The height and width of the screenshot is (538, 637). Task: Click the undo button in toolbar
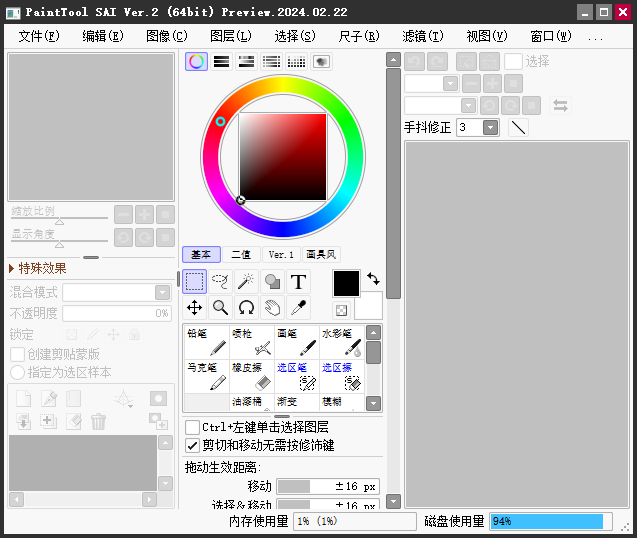pyautogui.click(x=414, y=62)
